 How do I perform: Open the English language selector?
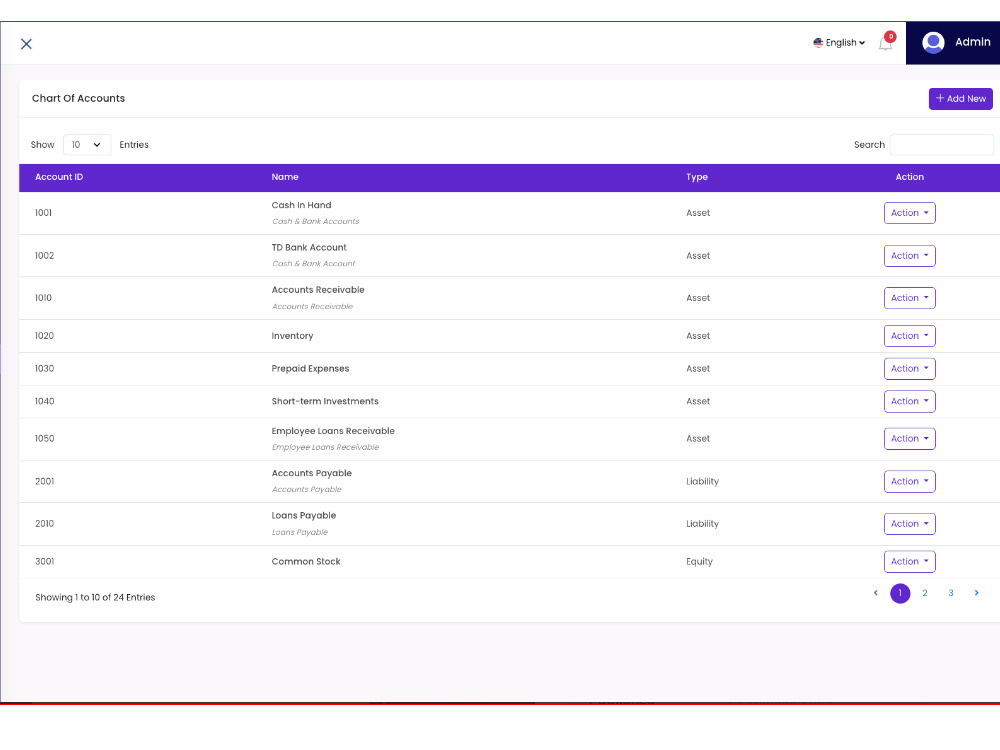coord(839,43)
